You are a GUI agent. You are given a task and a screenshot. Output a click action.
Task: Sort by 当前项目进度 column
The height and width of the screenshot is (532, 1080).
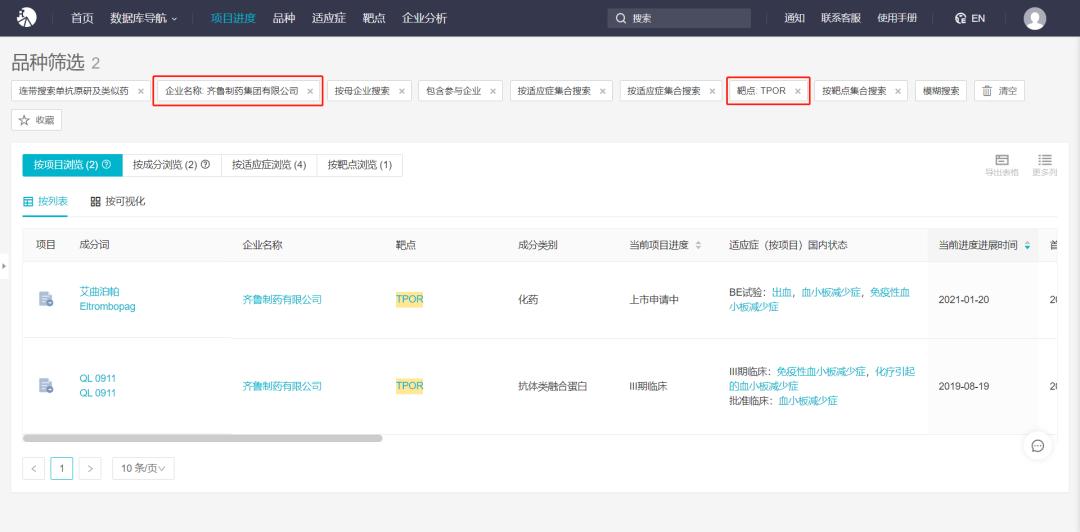[698, 245]
